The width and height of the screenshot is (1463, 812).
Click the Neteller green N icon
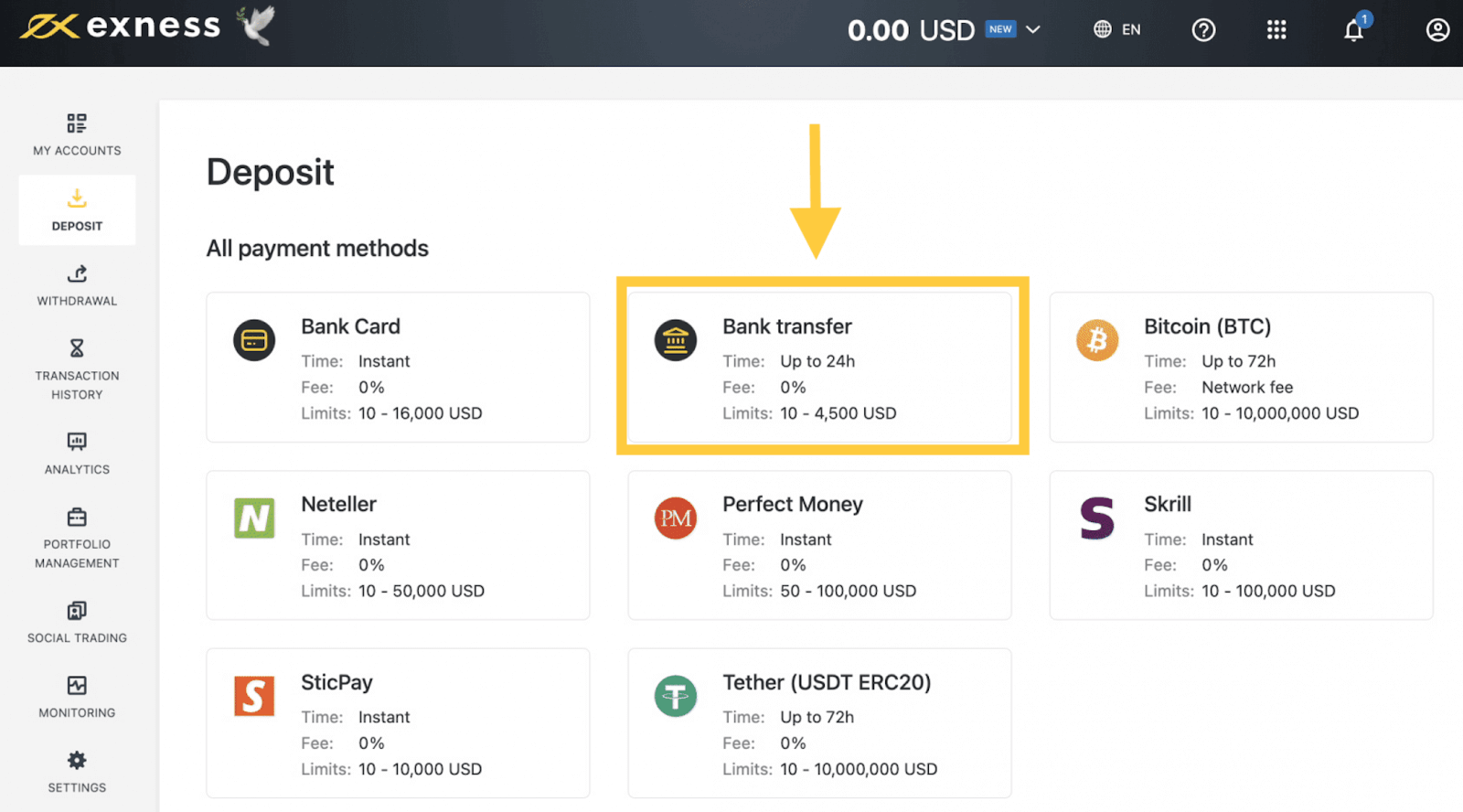pyautogui.click(x=254, y=518)
